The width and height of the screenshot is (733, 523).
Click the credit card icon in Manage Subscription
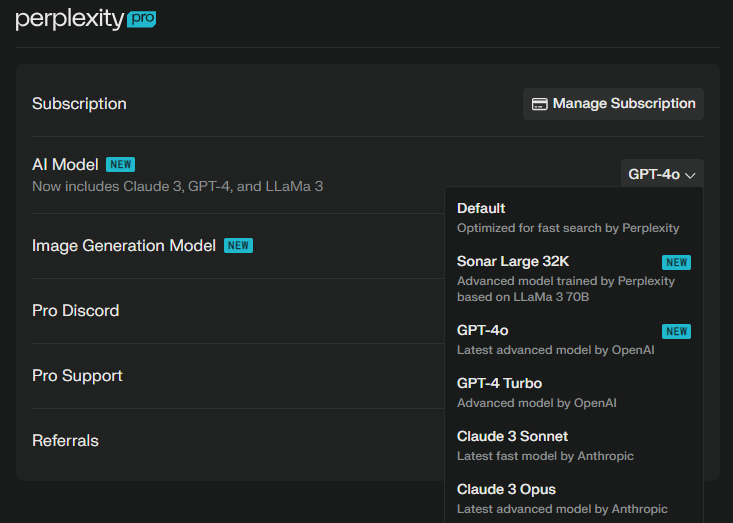coord(539,104)
